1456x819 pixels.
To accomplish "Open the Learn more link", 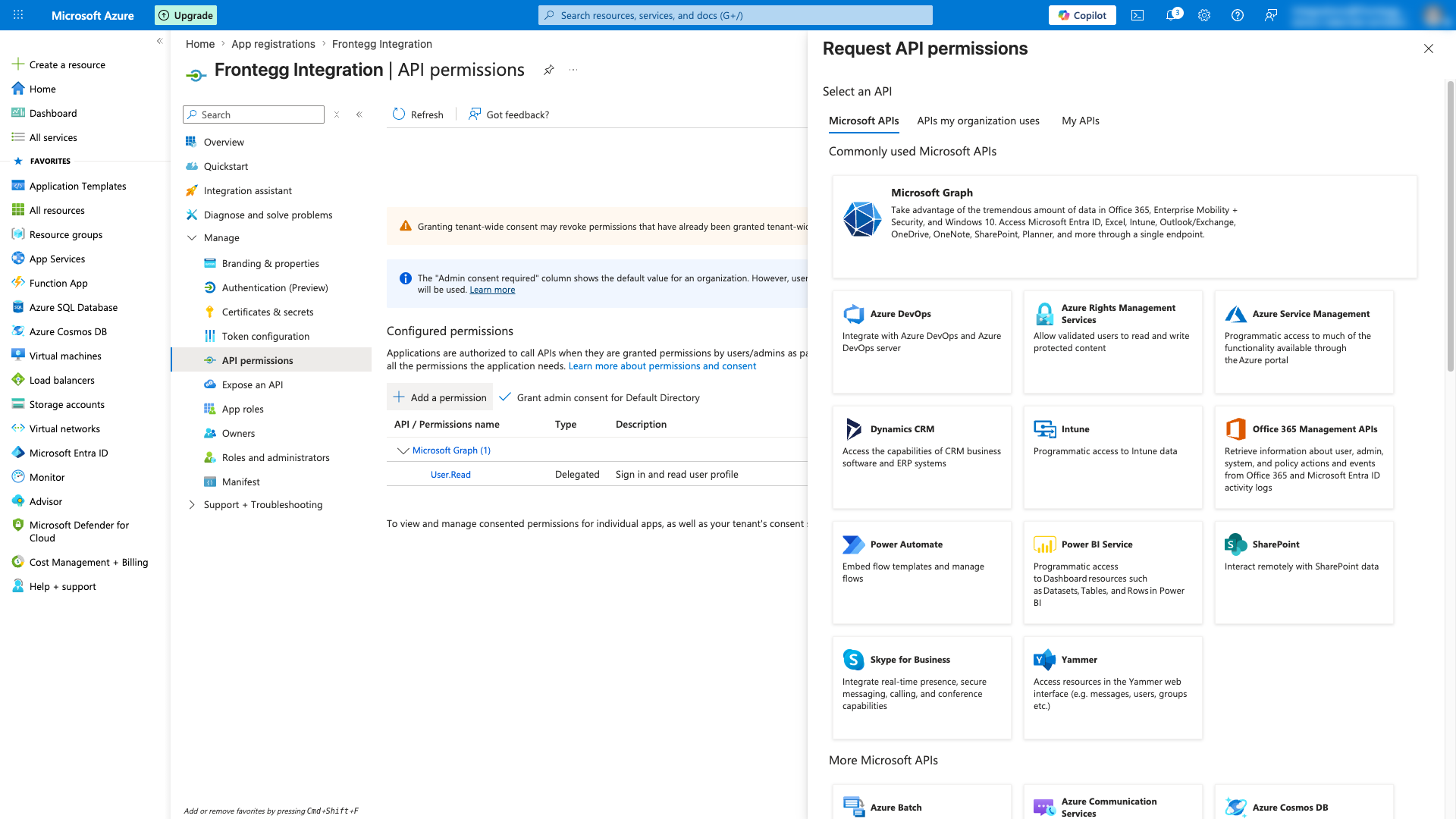I will [x=492, y=290].
